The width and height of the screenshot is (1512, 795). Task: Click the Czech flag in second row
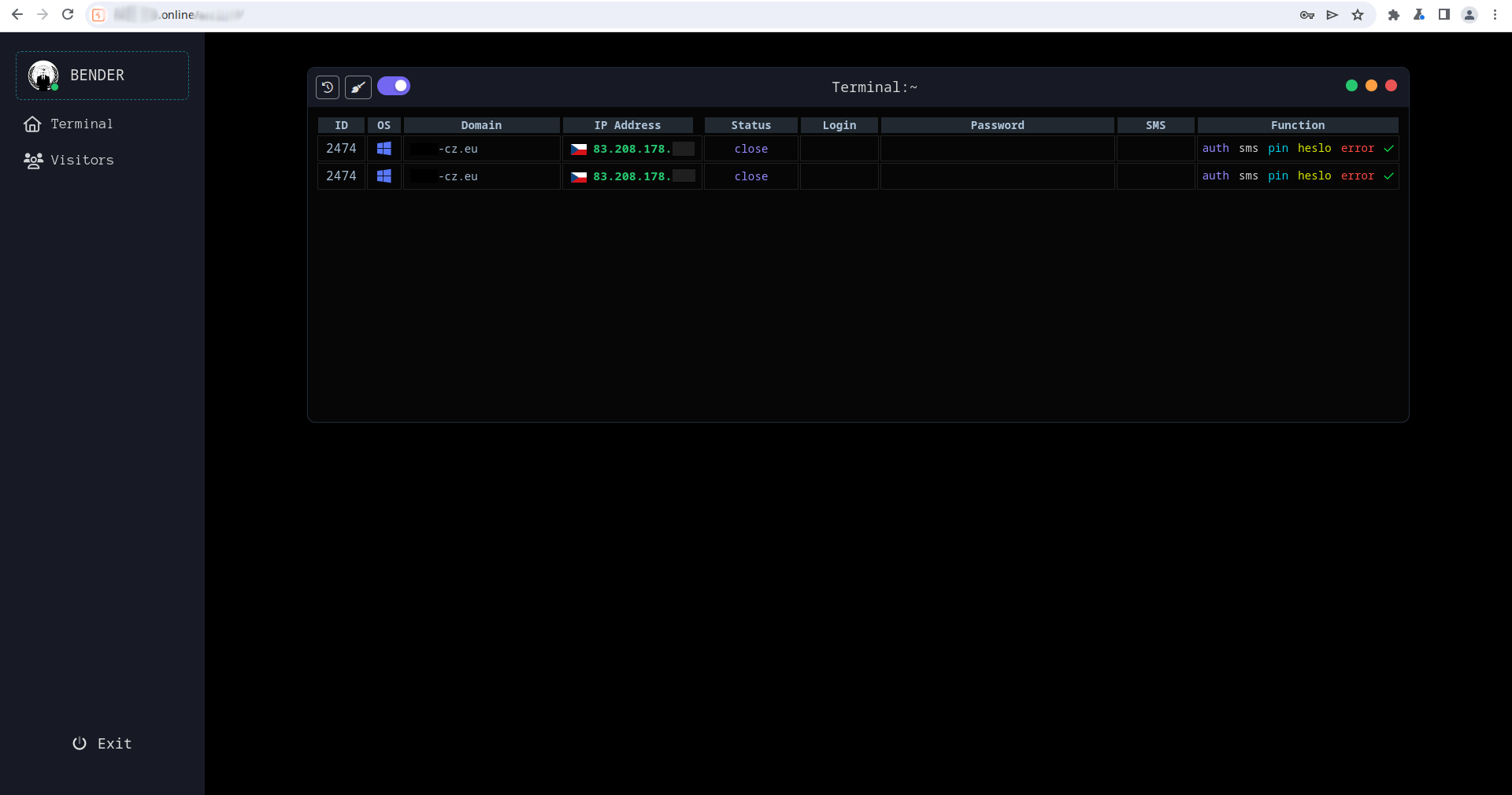(x=579, y=176)
